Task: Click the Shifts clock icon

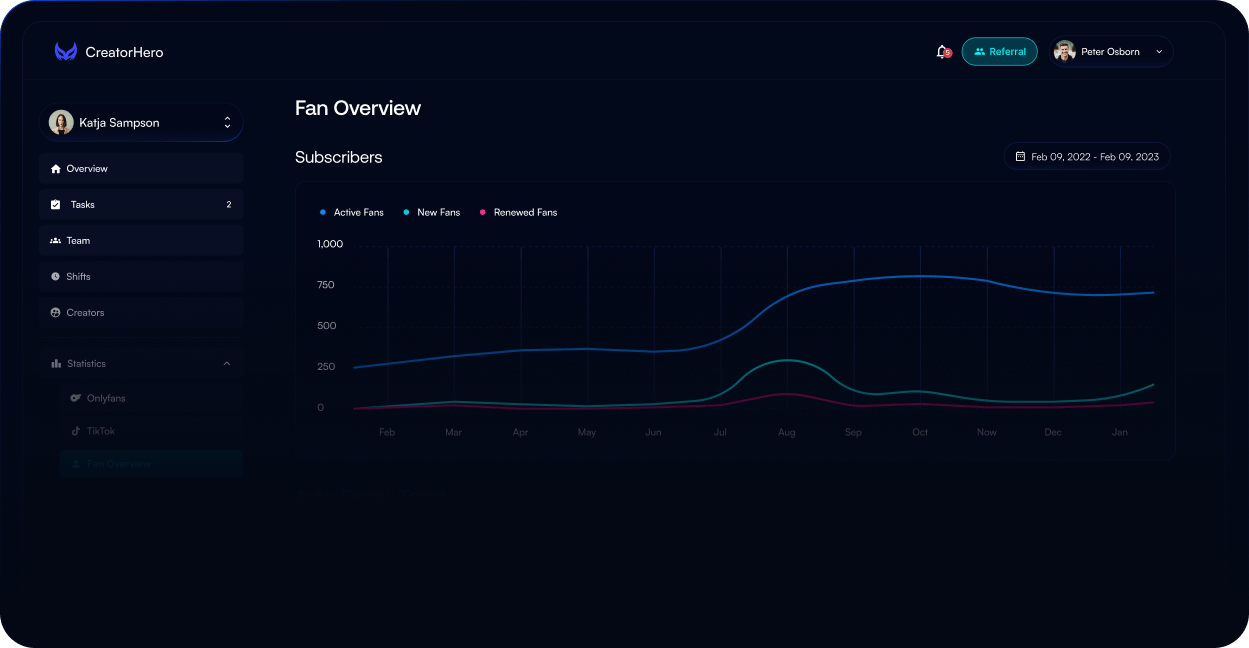Action: 56,277
